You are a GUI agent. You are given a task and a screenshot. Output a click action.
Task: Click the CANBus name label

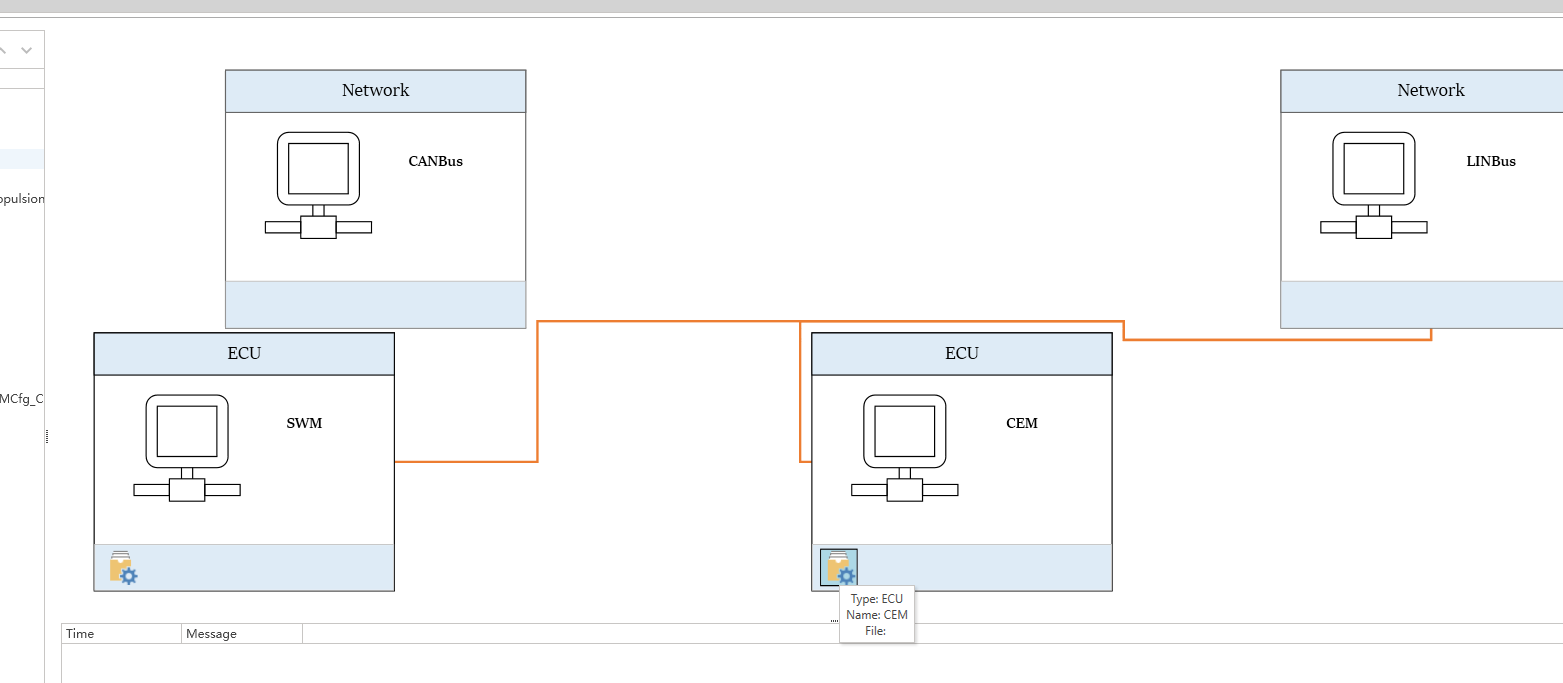pos(435,161)
